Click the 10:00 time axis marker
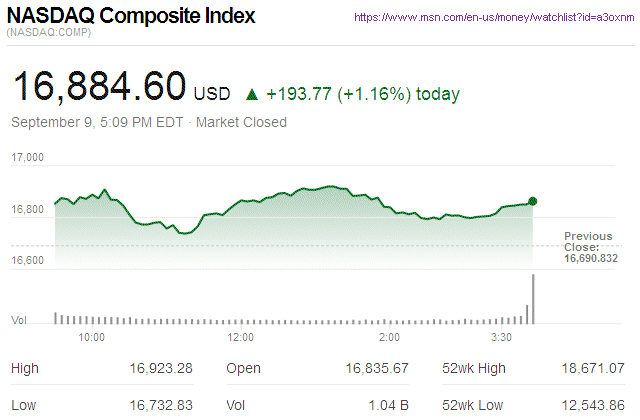 92,338
